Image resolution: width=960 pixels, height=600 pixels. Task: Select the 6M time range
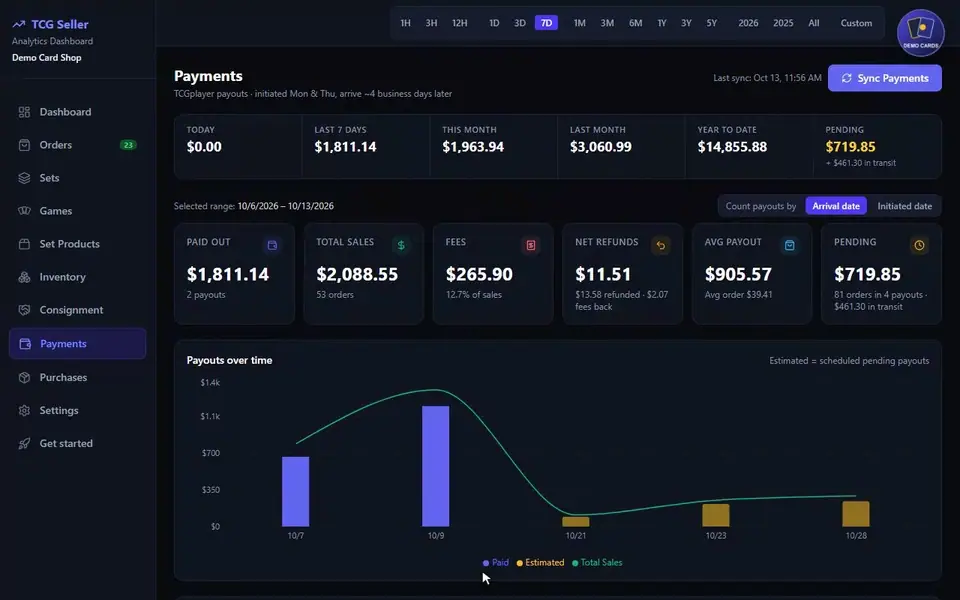[x=636, y=23]
